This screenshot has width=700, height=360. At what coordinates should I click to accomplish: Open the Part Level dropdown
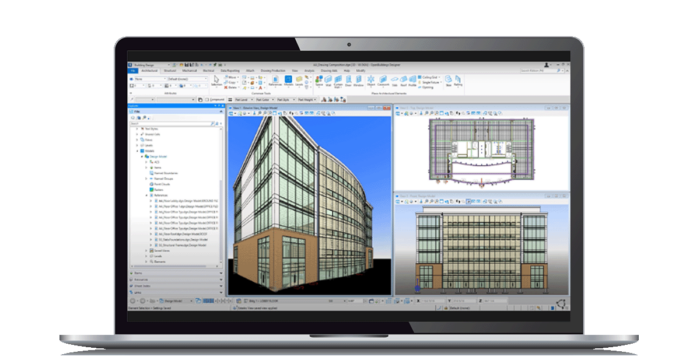244,100
